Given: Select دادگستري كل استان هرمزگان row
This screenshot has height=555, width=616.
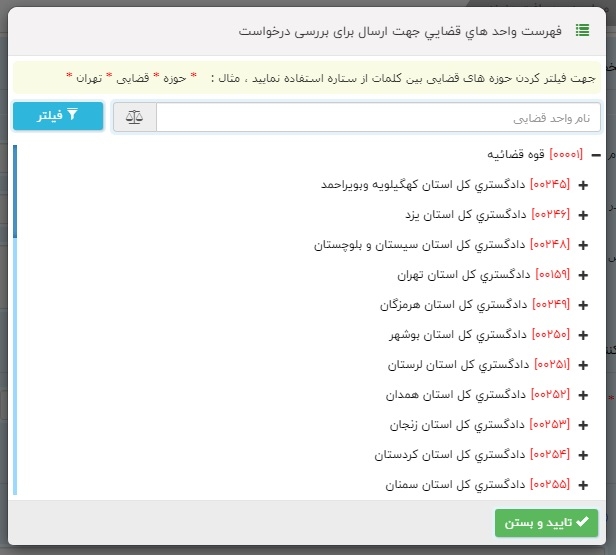Looking at the screenshot, I should [x=475, y=304].
